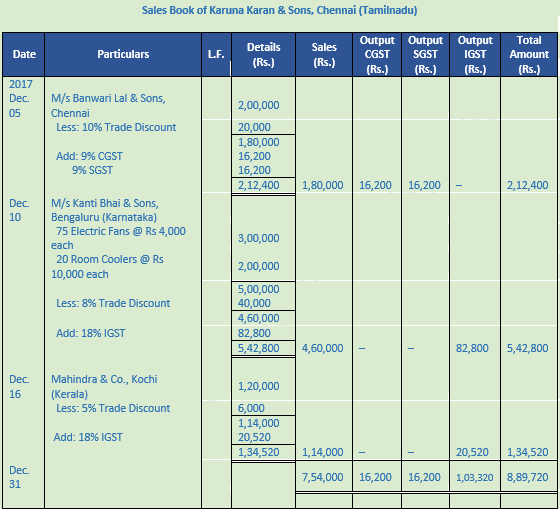This screenshot has width=560, height=509.
Task: Click 1,14,000 in the Details column
Action: (x=259, y=423)
